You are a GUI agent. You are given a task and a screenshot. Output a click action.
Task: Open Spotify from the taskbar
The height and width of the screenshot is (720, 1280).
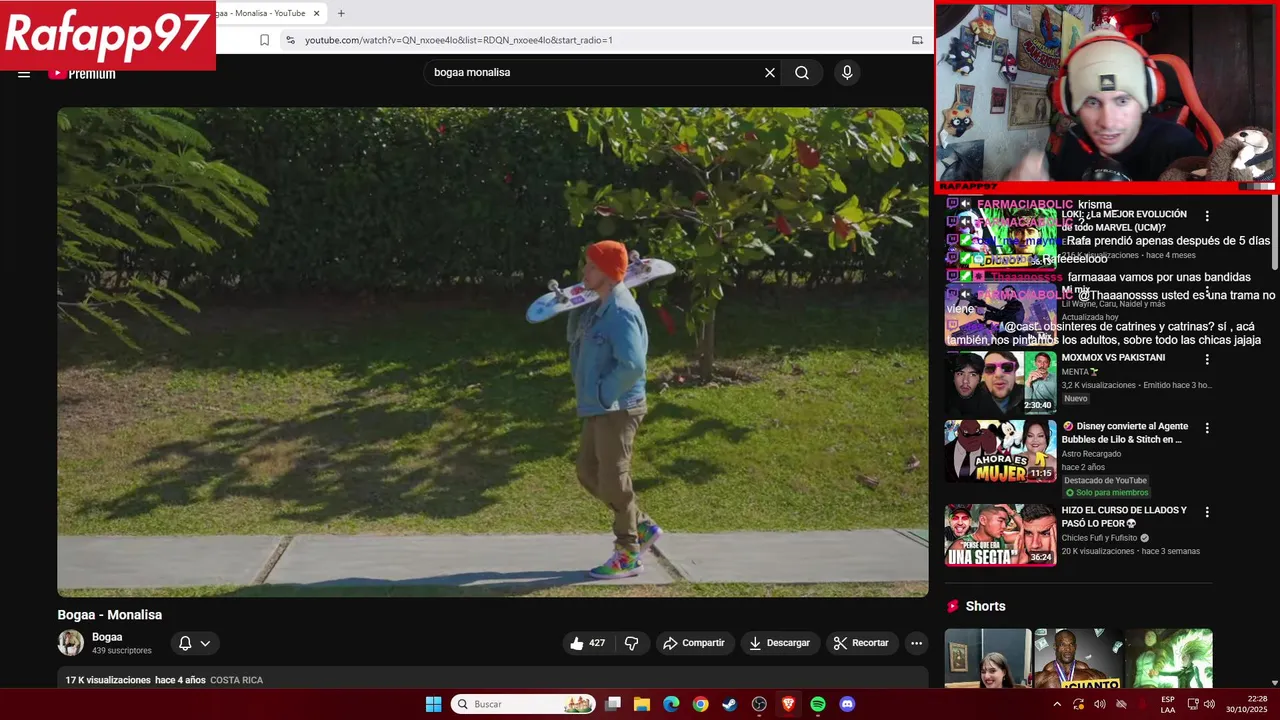tap(818, 704)
